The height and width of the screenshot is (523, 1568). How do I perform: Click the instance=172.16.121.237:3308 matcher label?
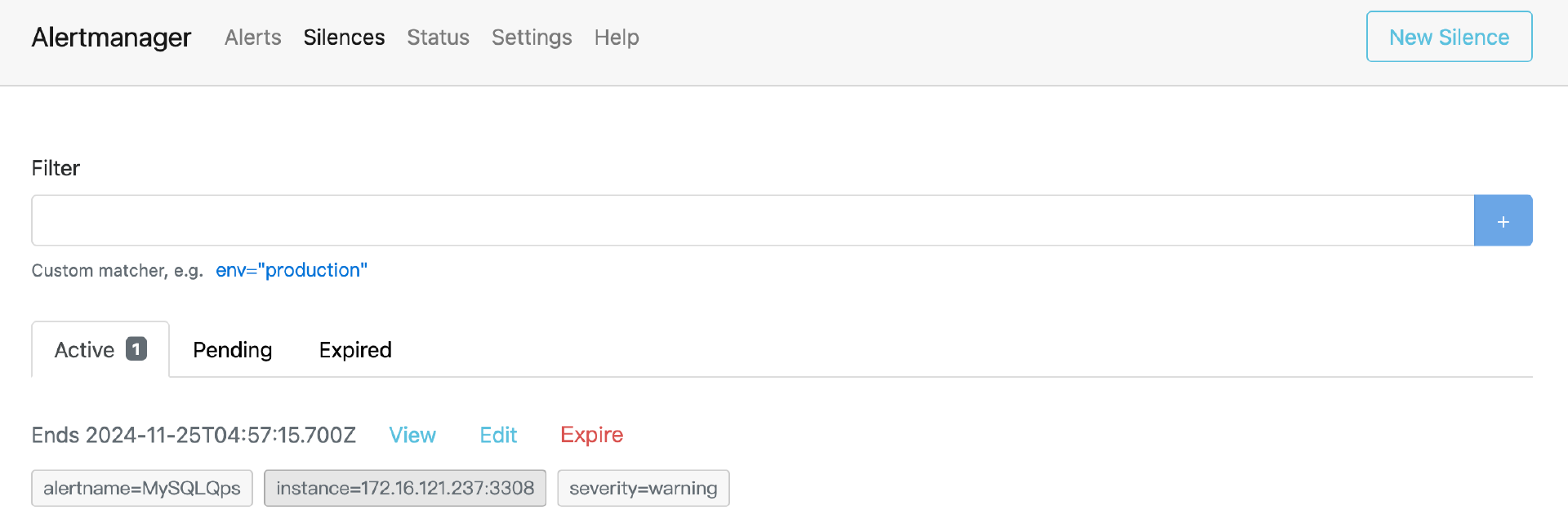tap(405, 488)
